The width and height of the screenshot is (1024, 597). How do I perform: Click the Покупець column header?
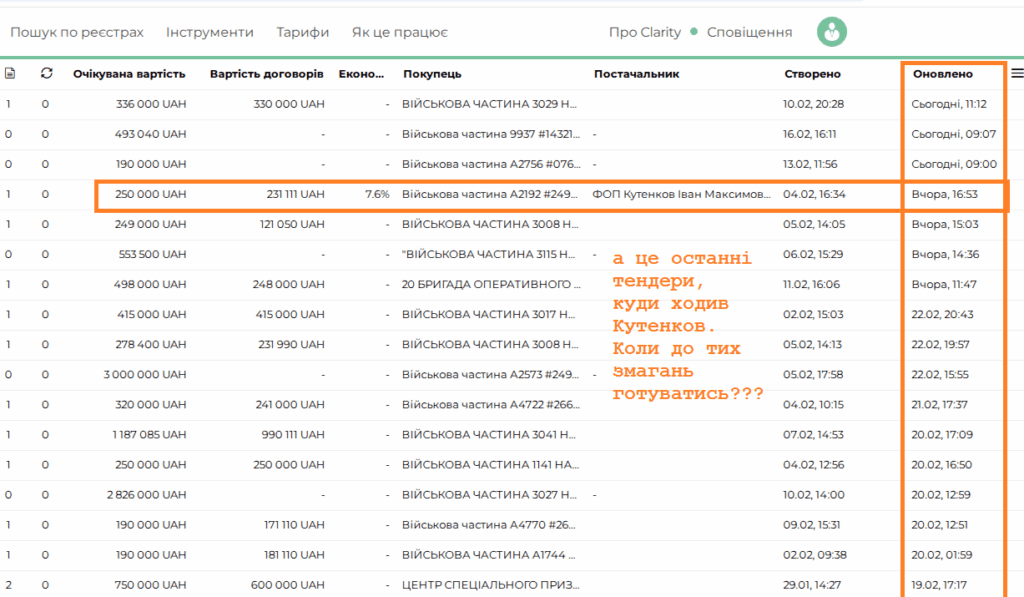432,74
